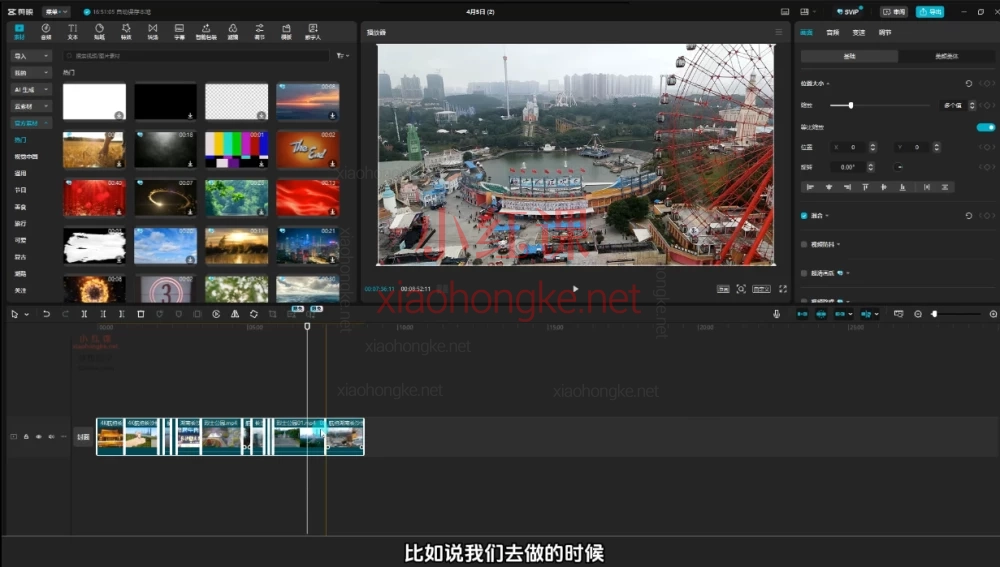Click the Cover (封面) button on track
Screen dimensions: 1000x567
coord(84,437)
